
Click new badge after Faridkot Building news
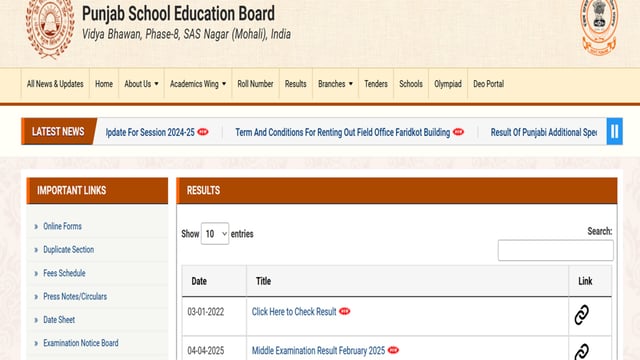pyautogui.click(x=458, y=132)
